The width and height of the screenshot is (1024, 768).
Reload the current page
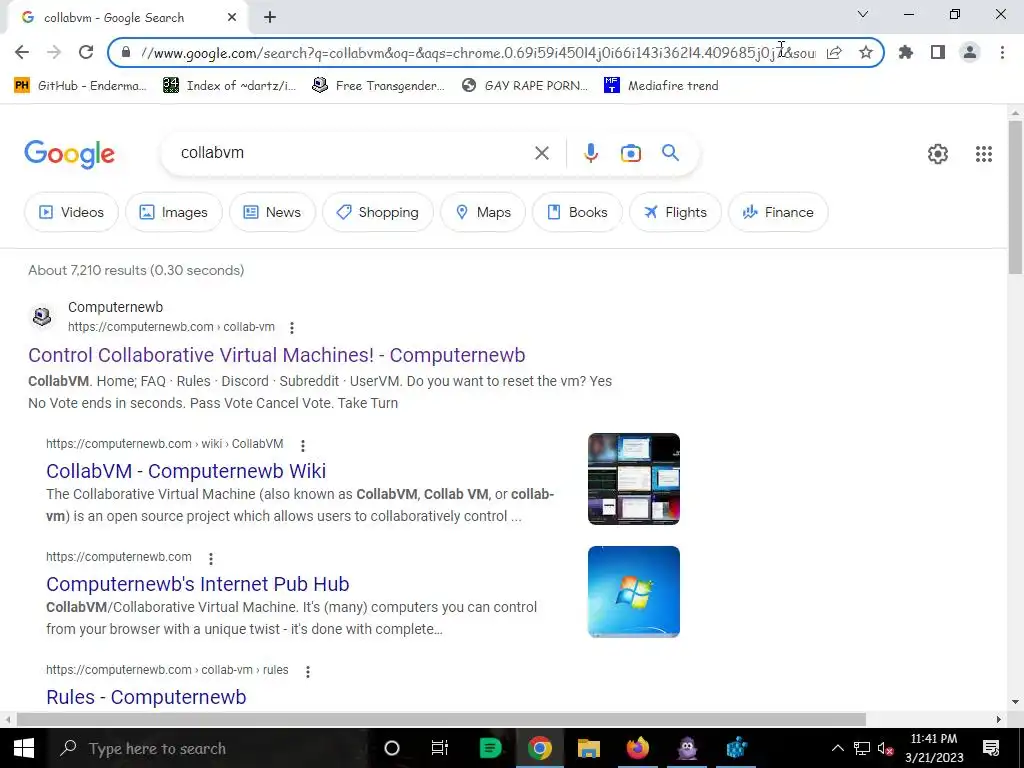point(86,52)
